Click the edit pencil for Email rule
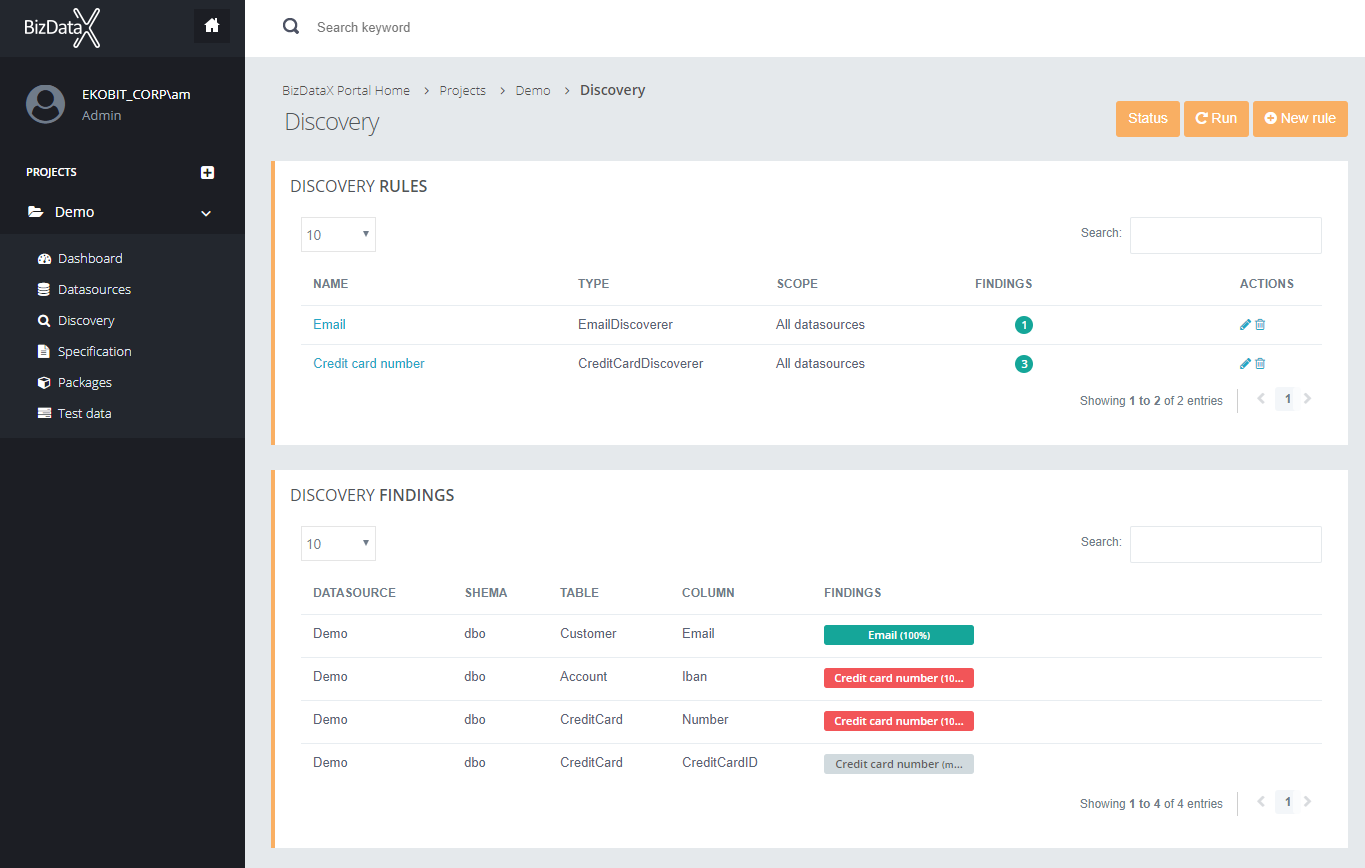 click(1245, 324)
